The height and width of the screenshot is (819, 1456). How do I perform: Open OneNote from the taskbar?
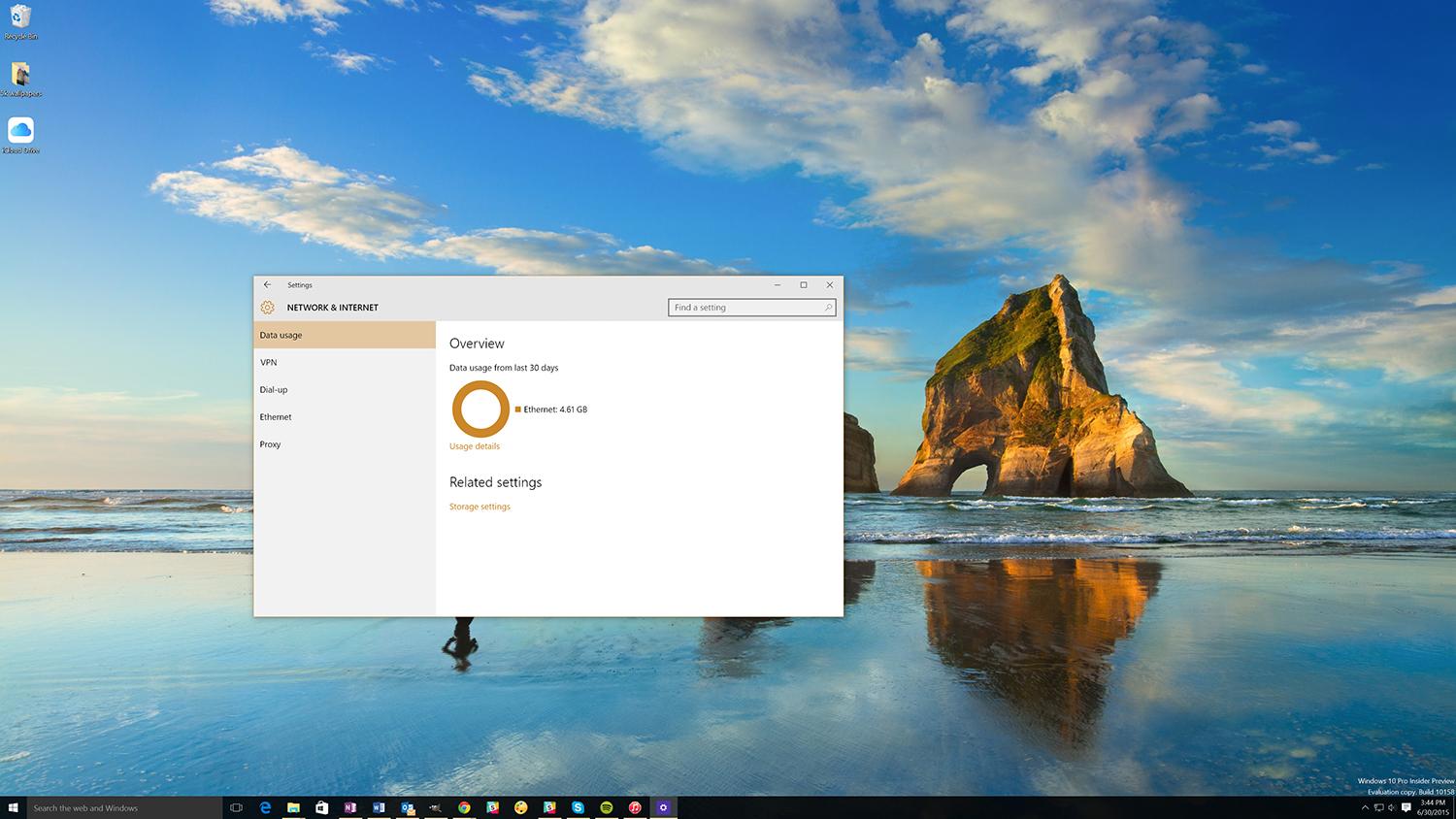click(350, 807)
